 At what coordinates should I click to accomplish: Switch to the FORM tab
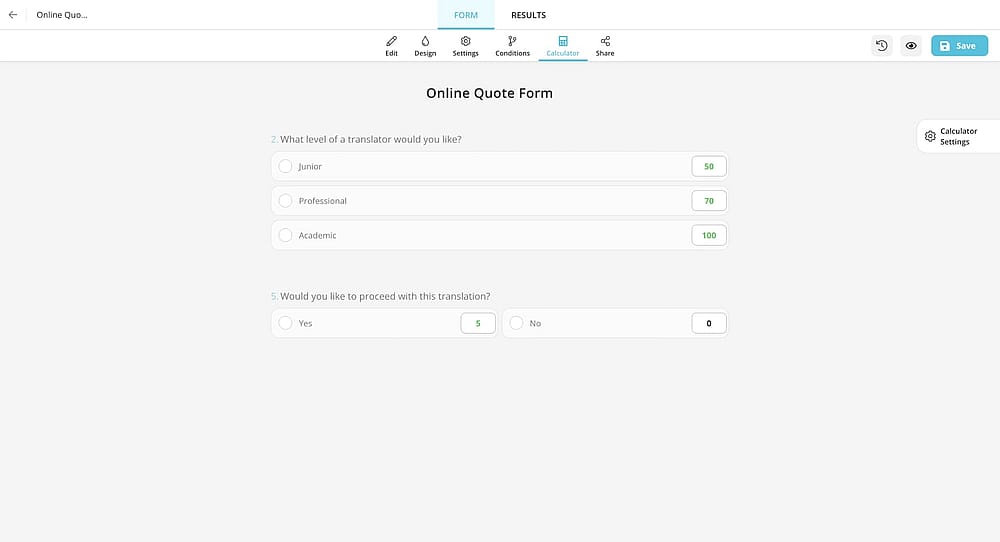pos(466,15)
